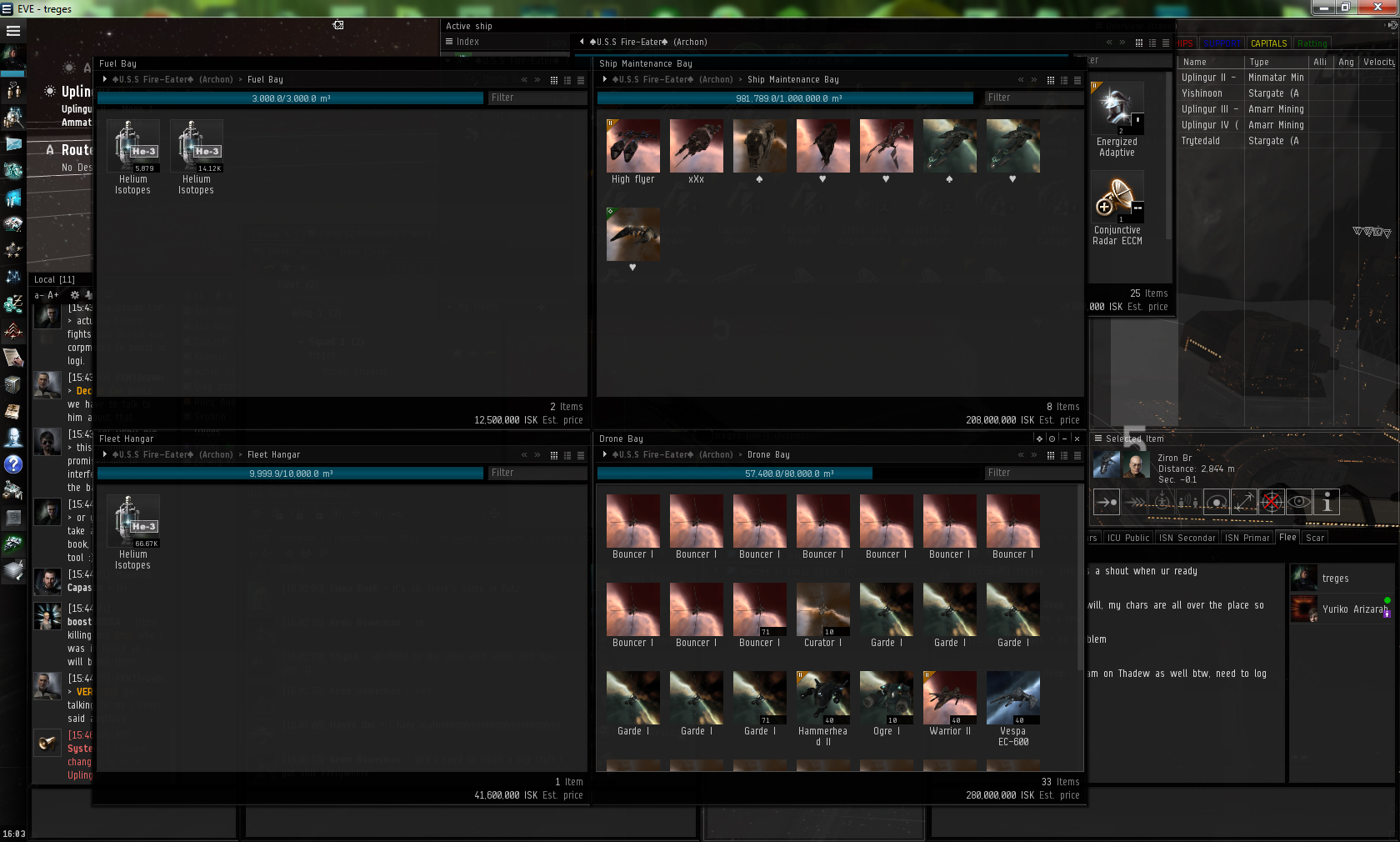Select the Curator I drone stack
The height and width of the screenshot is (842, 1400).
pos(823,615)
